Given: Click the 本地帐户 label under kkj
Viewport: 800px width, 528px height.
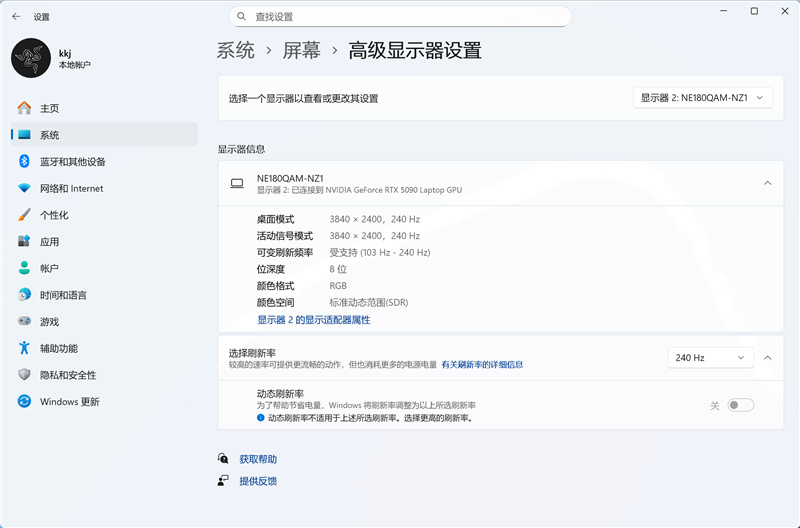Looking at the screenshot, I should coord(74,65).
